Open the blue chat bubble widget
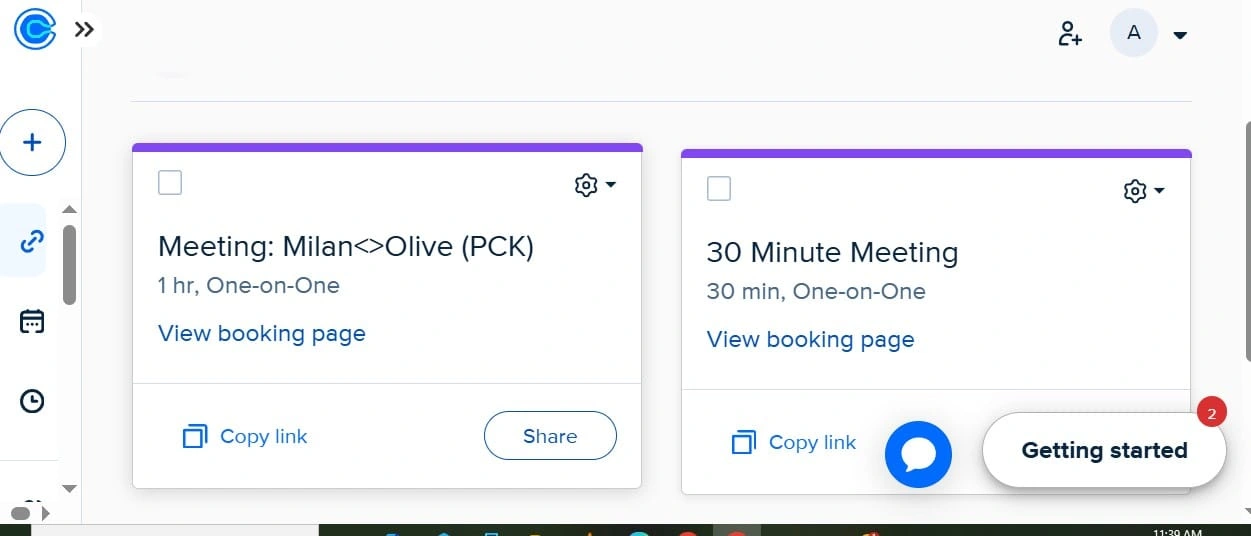1251x536 pixels. (x=918, y=455)
